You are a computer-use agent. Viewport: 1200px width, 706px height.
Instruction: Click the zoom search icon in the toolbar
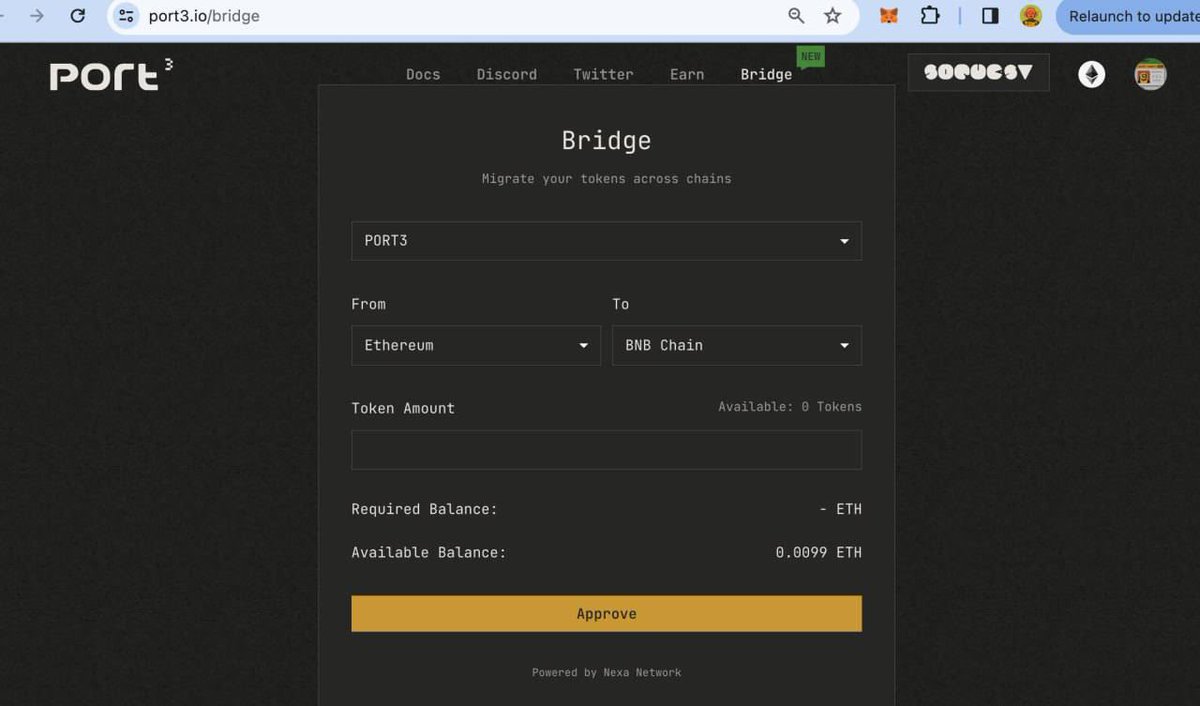coord(795,15)
